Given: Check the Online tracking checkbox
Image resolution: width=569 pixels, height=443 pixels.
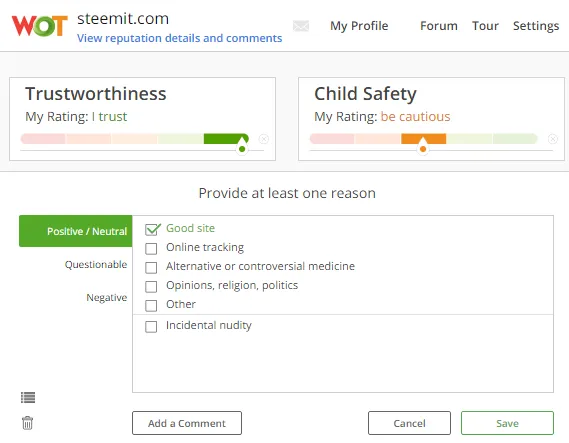Looking at the screenshot, I should 151,249.
